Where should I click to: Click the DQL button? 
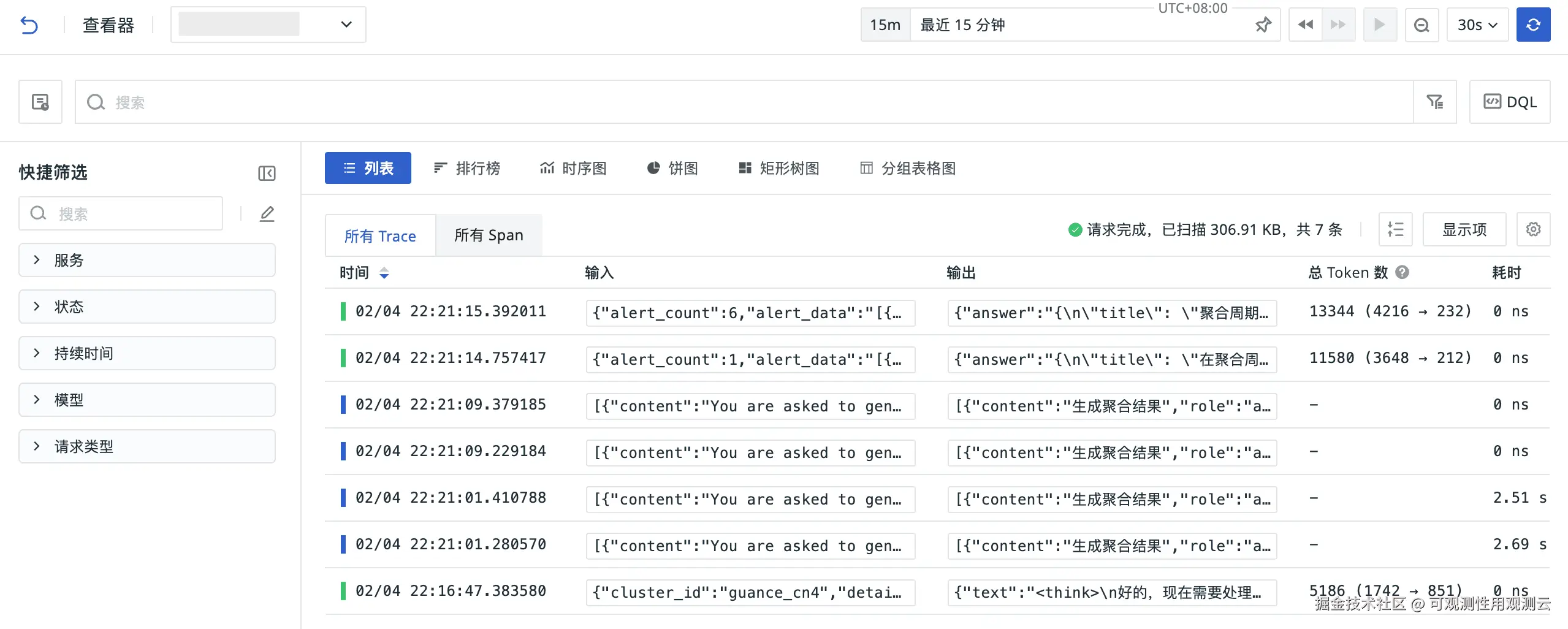point(1509,102)
